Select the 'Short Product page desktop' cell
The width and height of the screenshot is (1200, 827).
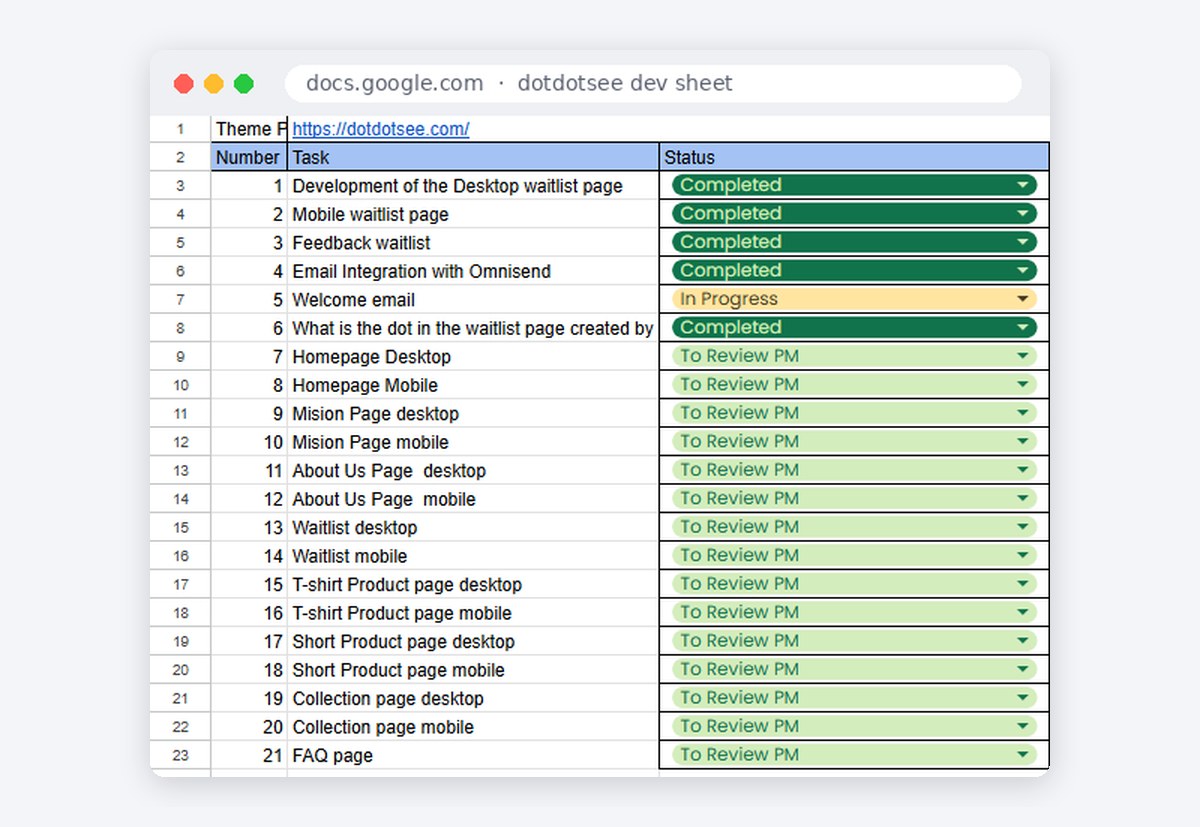click(473, 642)
